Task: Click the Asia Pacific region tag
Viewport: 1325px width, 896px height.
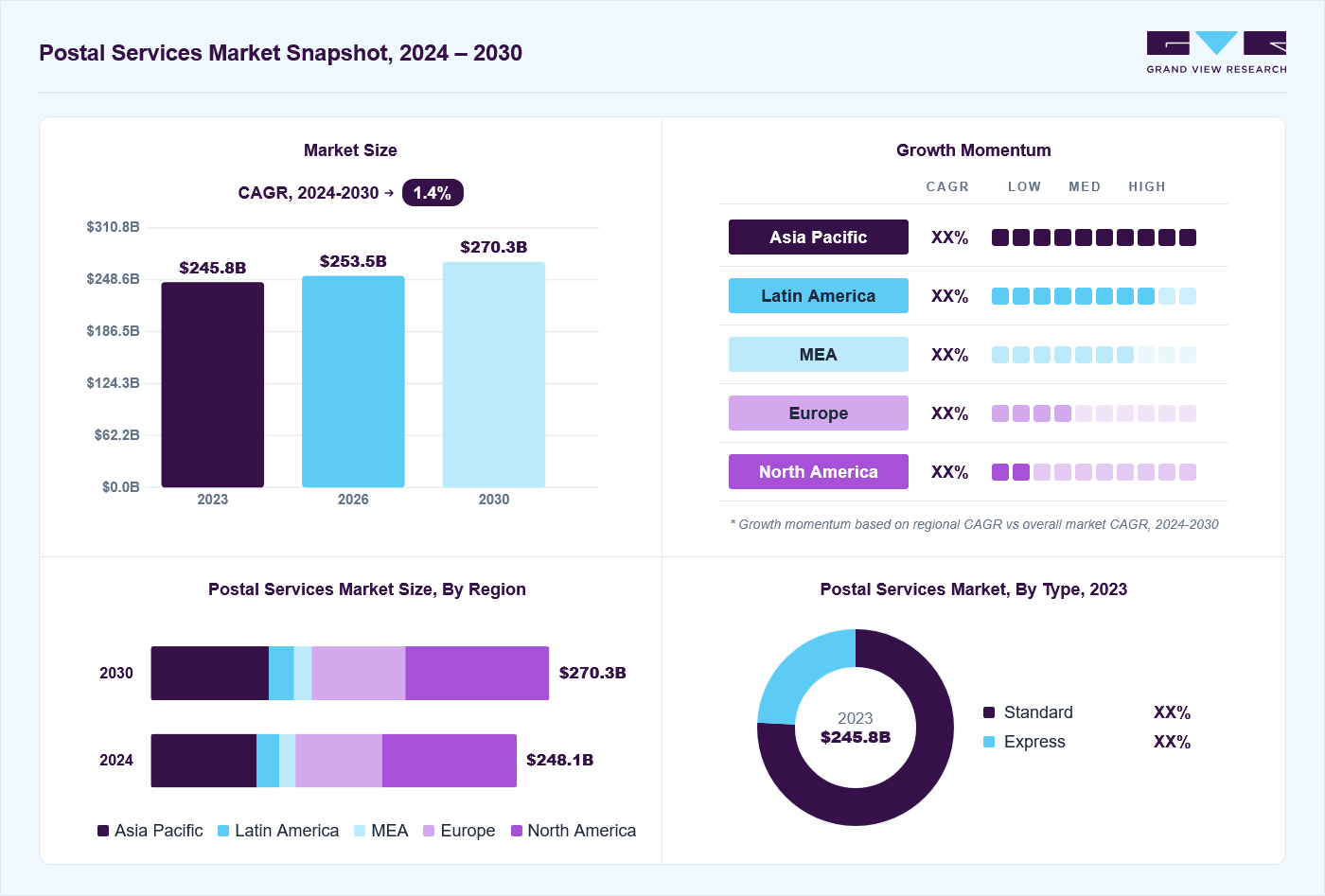Action: [819, 237]
